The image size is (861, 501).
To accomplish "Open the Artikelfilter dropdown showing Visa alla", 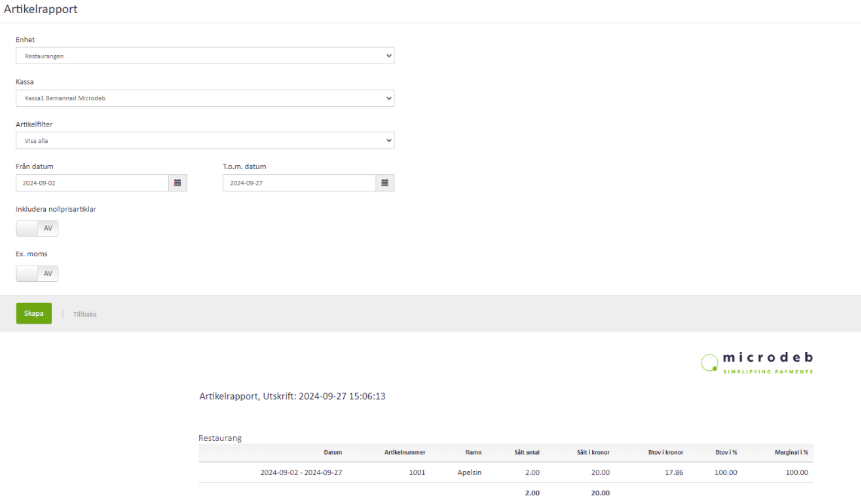I will point(205,141).
